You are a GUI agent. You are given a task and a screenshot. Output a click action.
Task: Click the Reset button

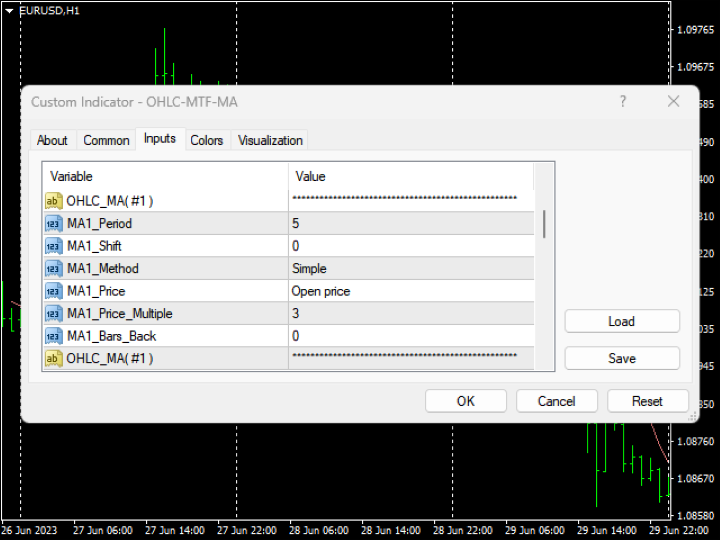coord(647,401)
